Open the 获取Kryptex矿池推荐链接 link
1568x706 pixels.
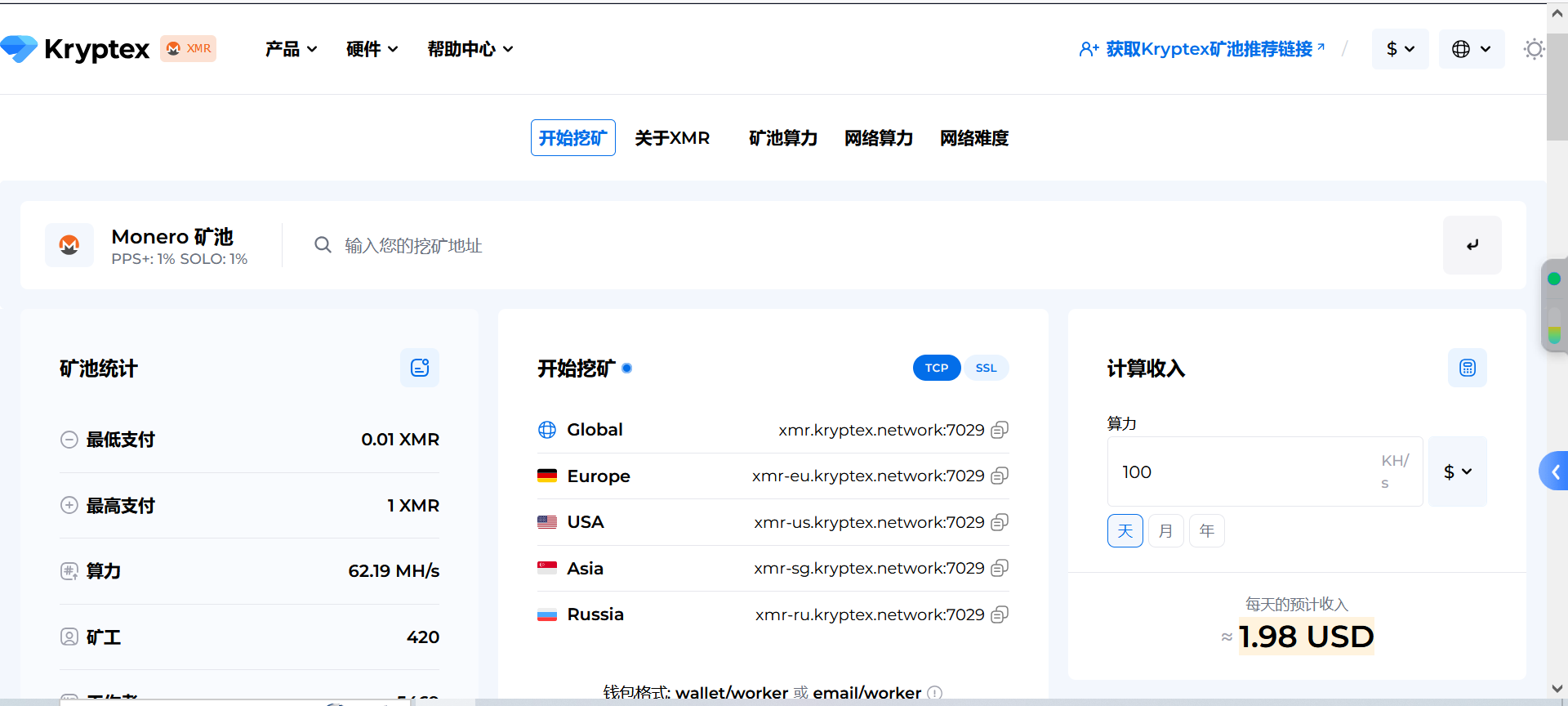click(1202, 49)
